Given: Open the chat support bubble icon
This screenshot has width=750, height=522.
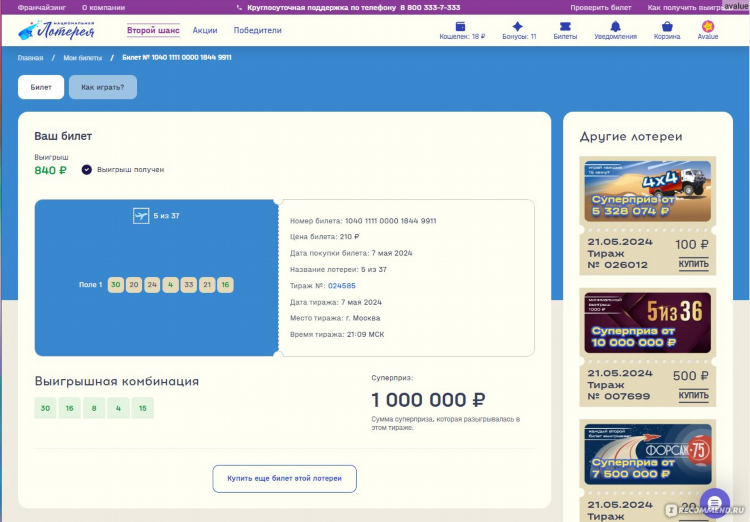Looking at the screenshot, I should [715, 502].
